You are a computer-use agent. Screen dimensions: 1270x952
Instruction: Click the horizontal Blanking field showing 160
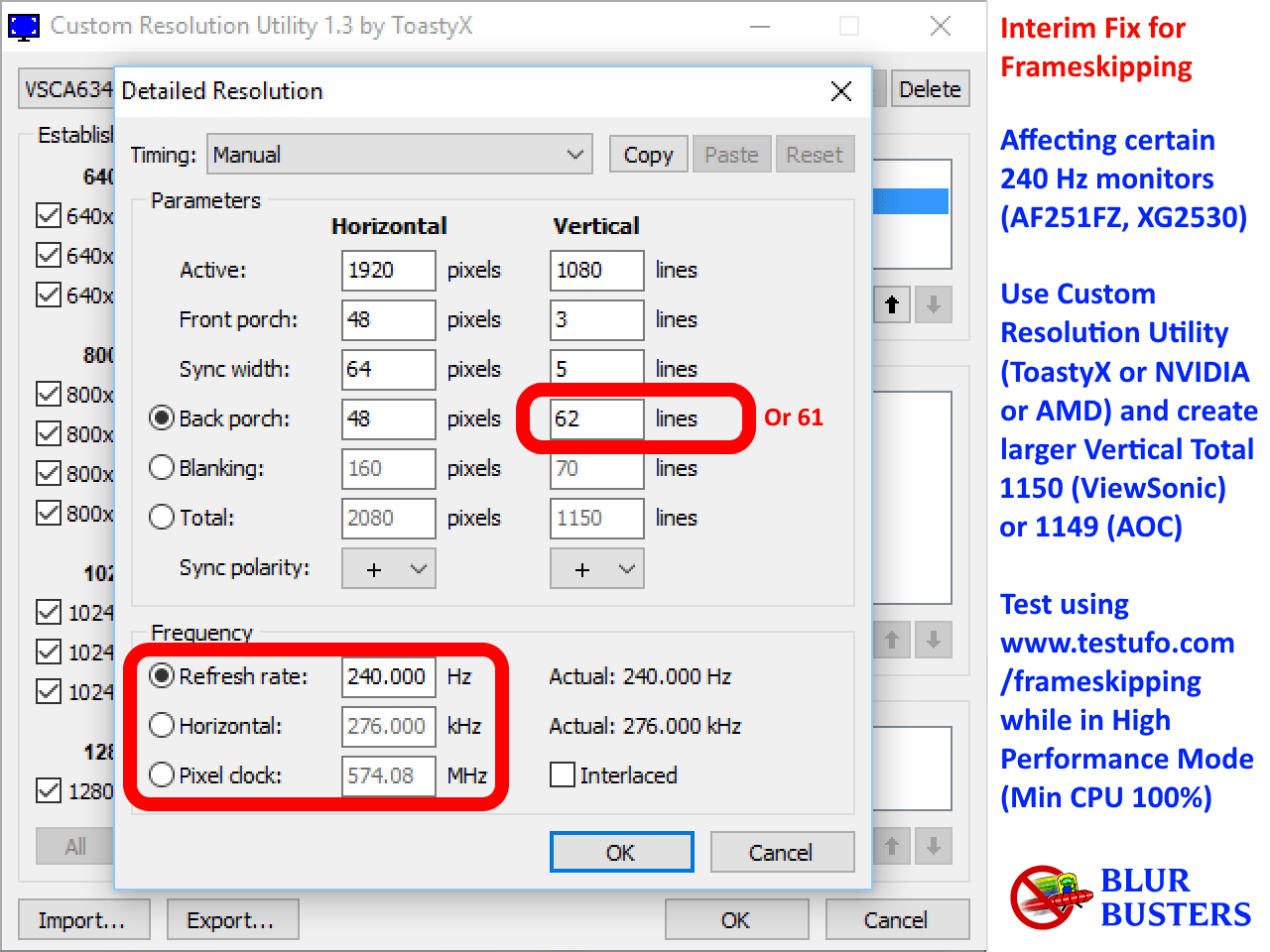pos(389,468)
